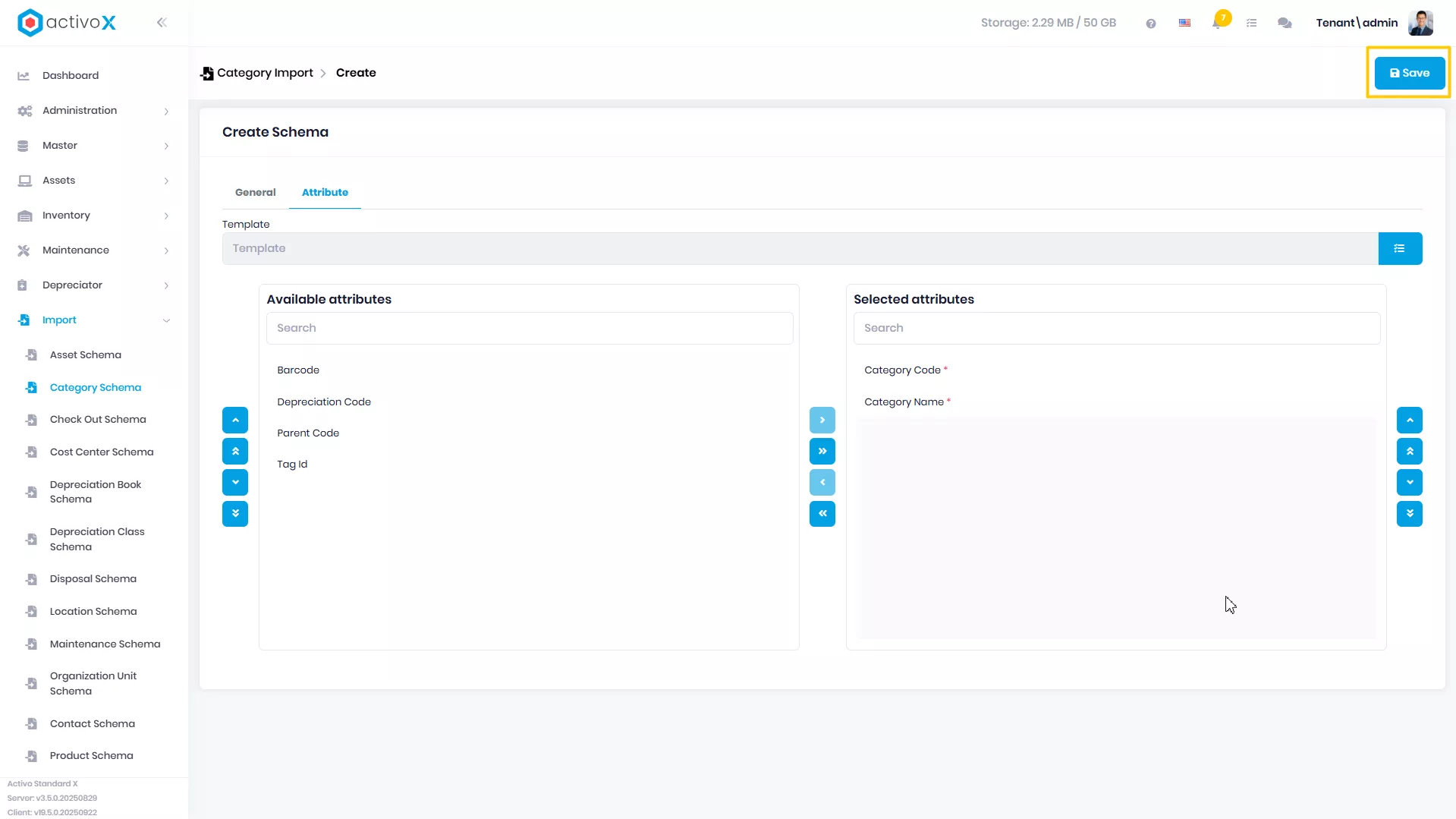Image resolution: width=1456 pixels, height=819 pixels.
Task: Move available attribute down one step
Action: (235, 483)
